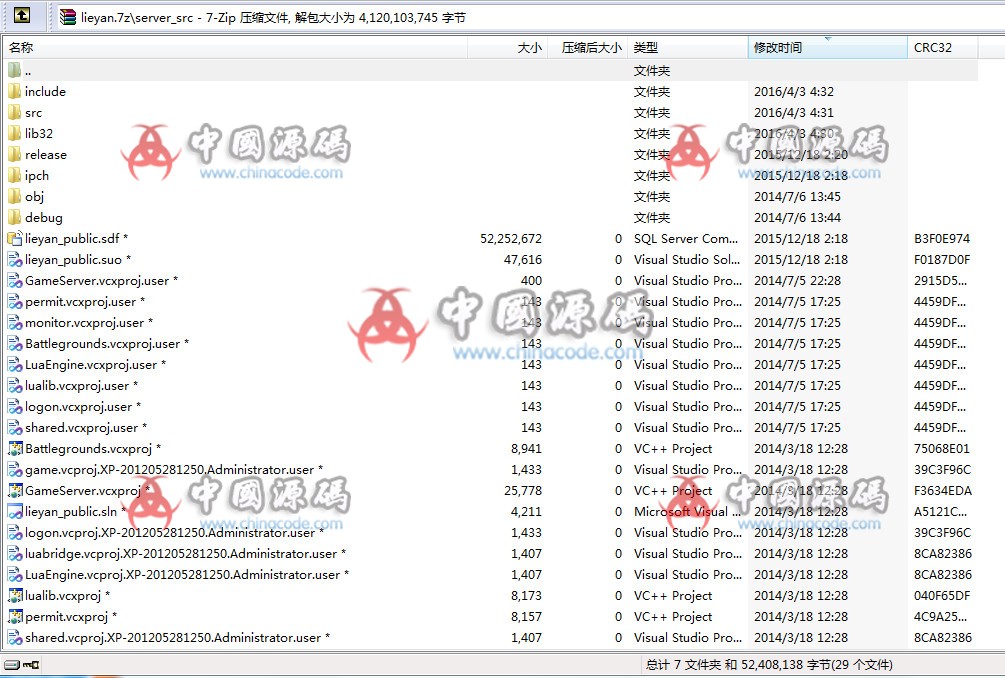
Task: Click the 压缩后大小 column header
Action: [590, 47]
